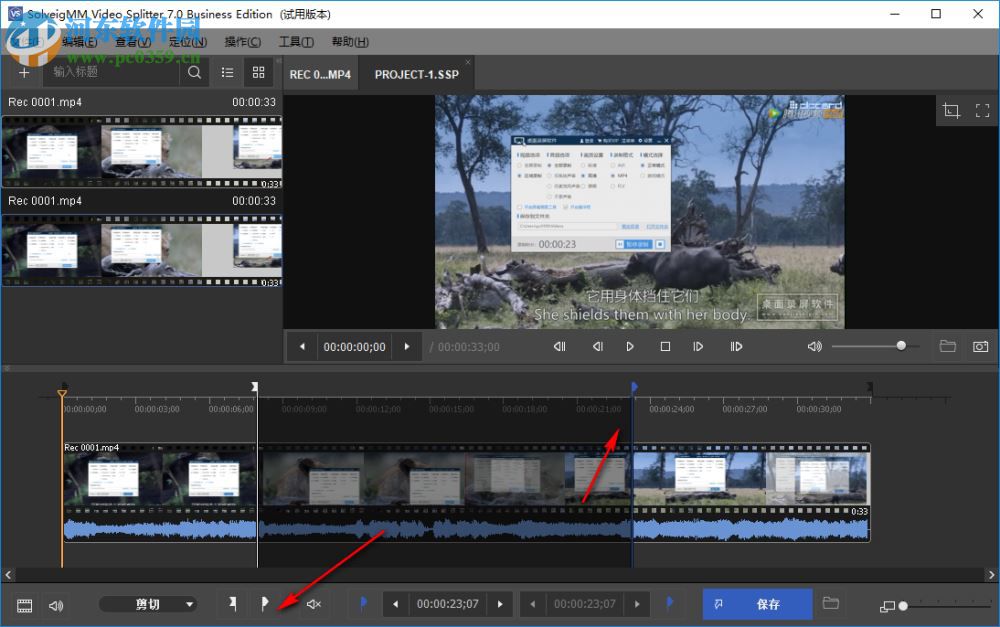Image resolution: width=1000 pixels, height=627 pixels.
Task: Add a new clip with the plus icon
Action: click(23, 72)
